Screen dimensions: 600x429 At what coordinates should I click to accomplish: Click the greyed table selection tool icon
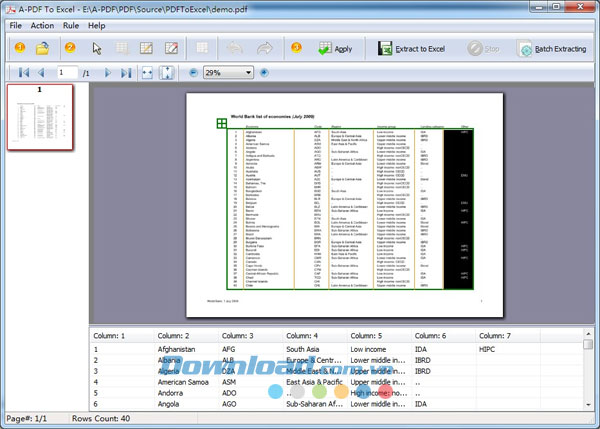pos(122,48)
